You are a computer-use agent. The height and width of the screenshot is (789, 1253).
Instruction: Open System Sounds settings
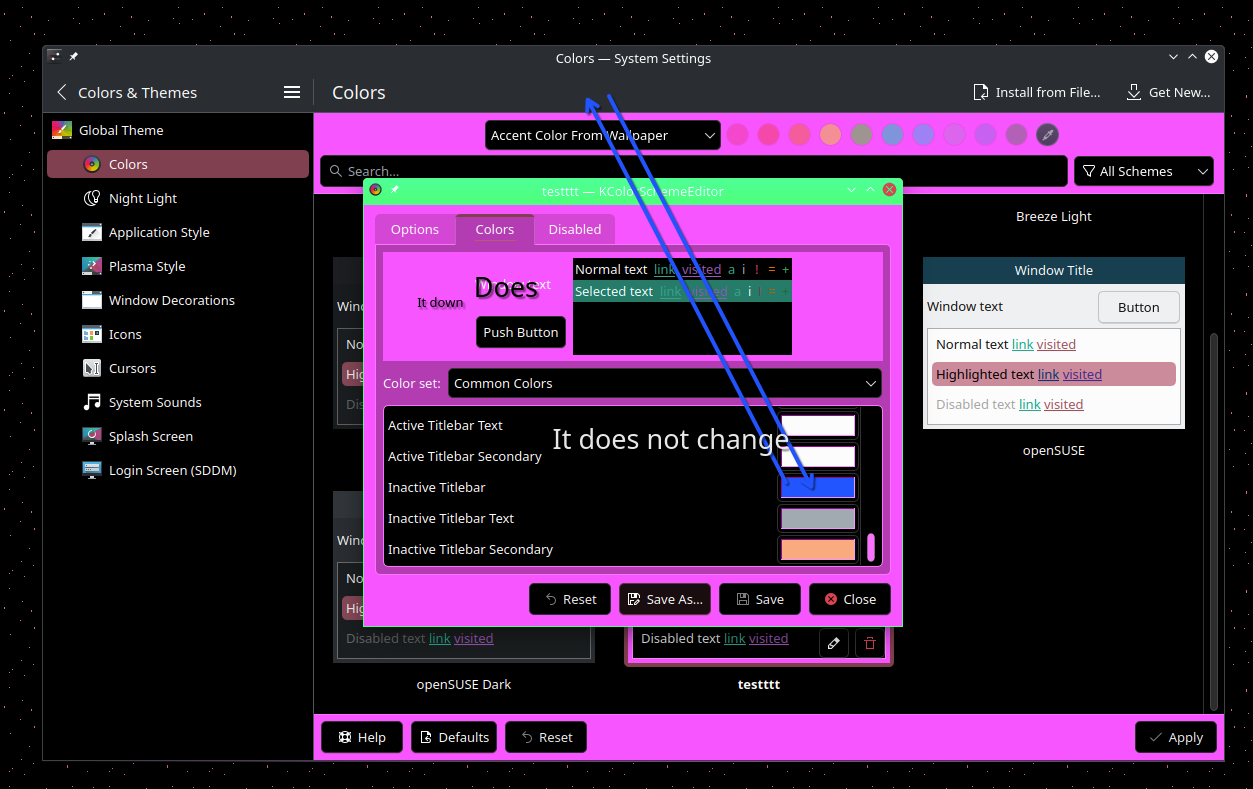coord(178,402)
